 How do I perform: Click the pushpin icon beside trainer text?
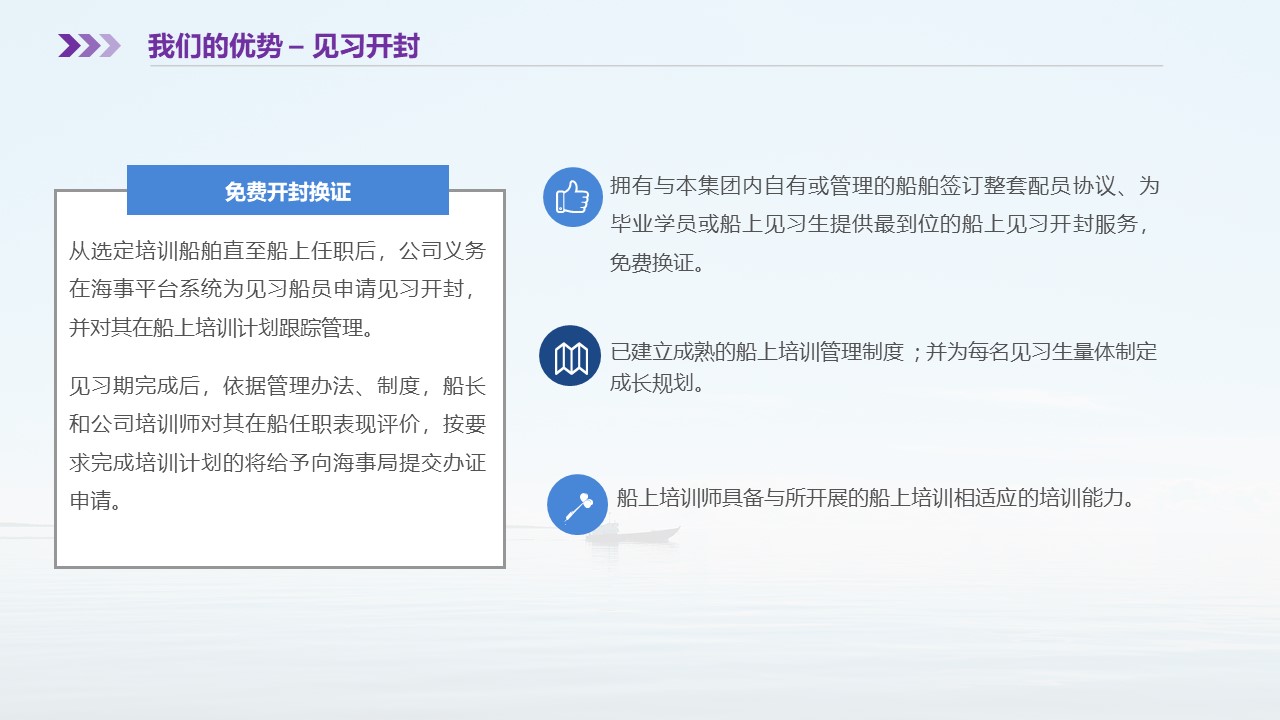pos(577,504)
